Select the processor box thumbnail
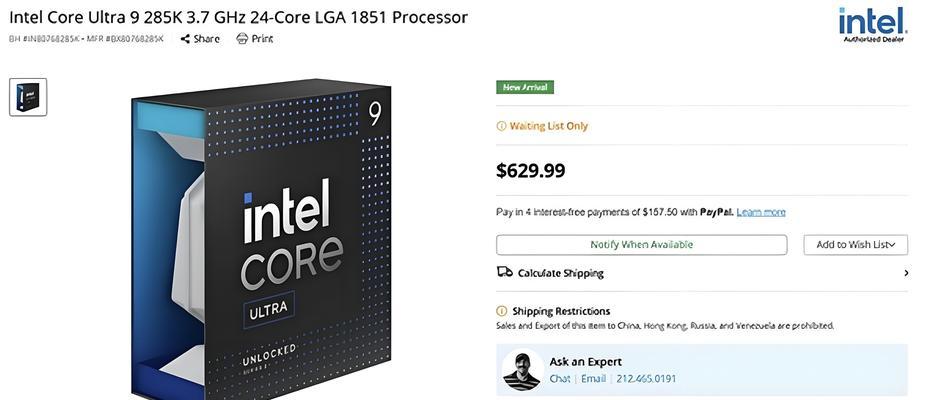This screenshot has height=400, width=931. point(28,97)
